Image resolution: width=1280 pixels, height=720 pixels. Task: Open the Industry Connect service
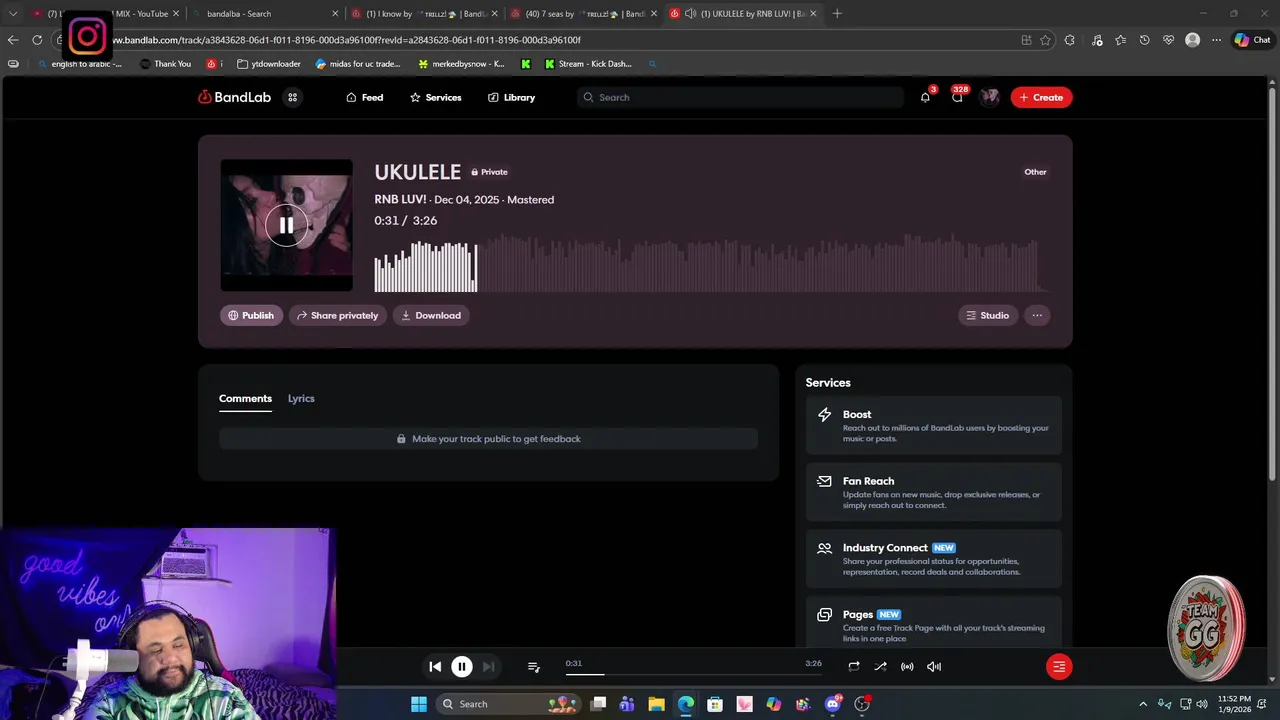[x=934, y=559]
